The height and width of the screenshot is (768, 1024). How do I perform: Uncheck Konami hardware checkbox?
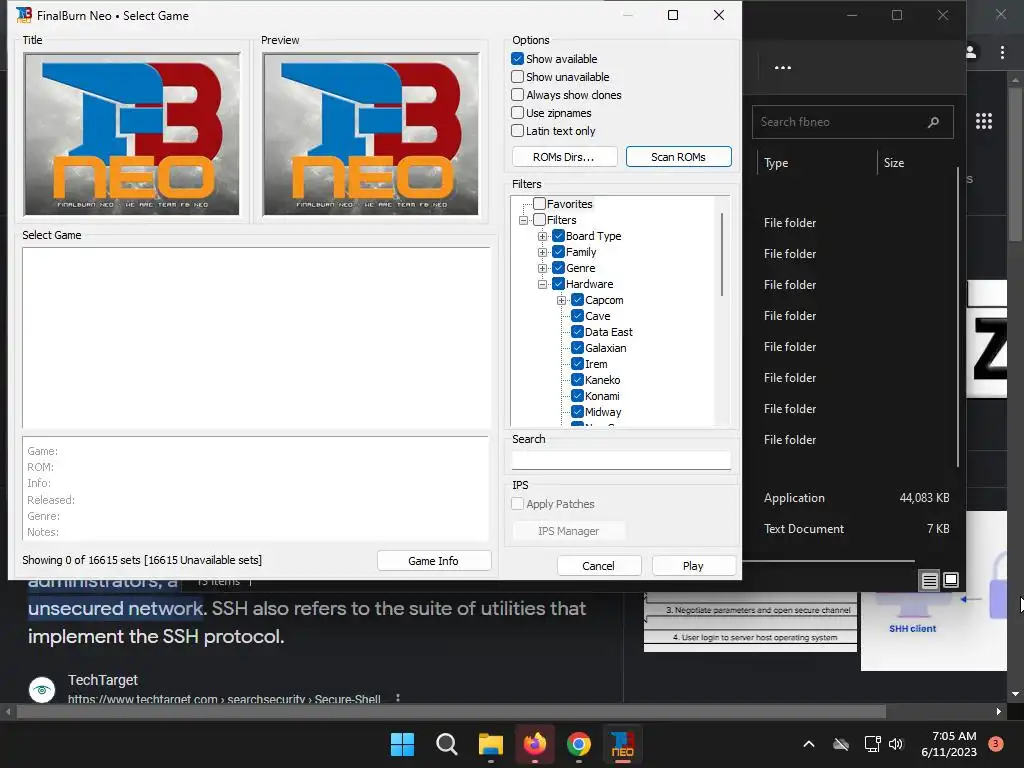577,396
